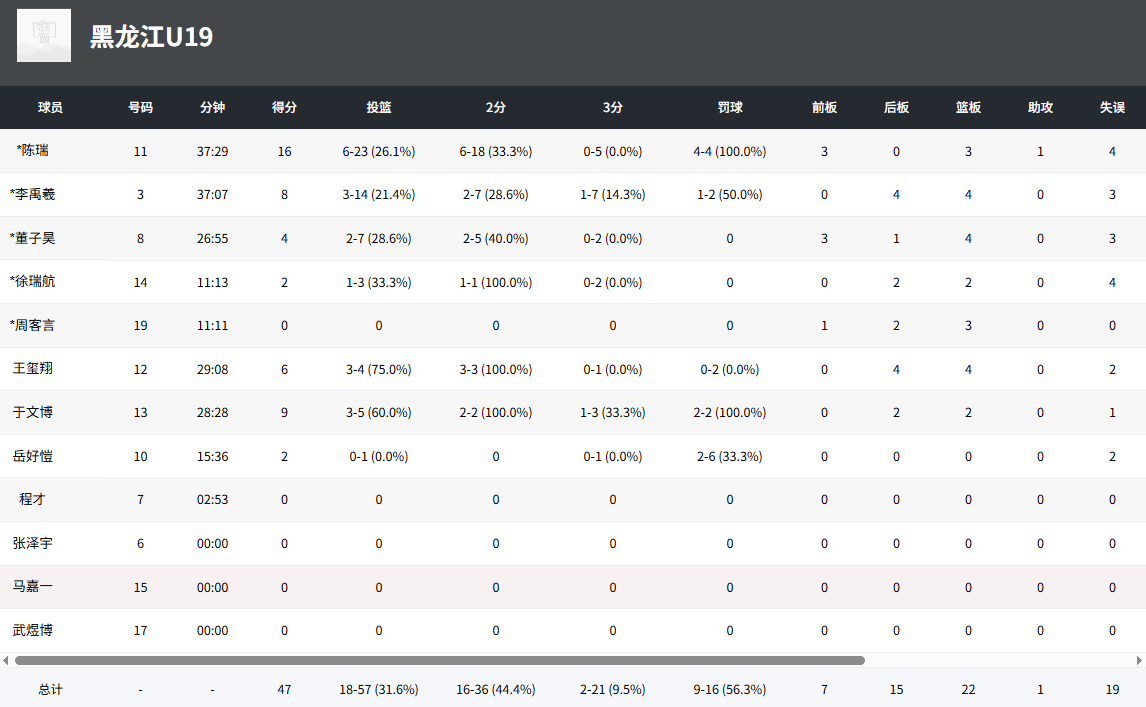Image resolution: width=1146 pixels, height=707 pixels.
Task: Select the 3分 column header
Action: click(612, 107)
